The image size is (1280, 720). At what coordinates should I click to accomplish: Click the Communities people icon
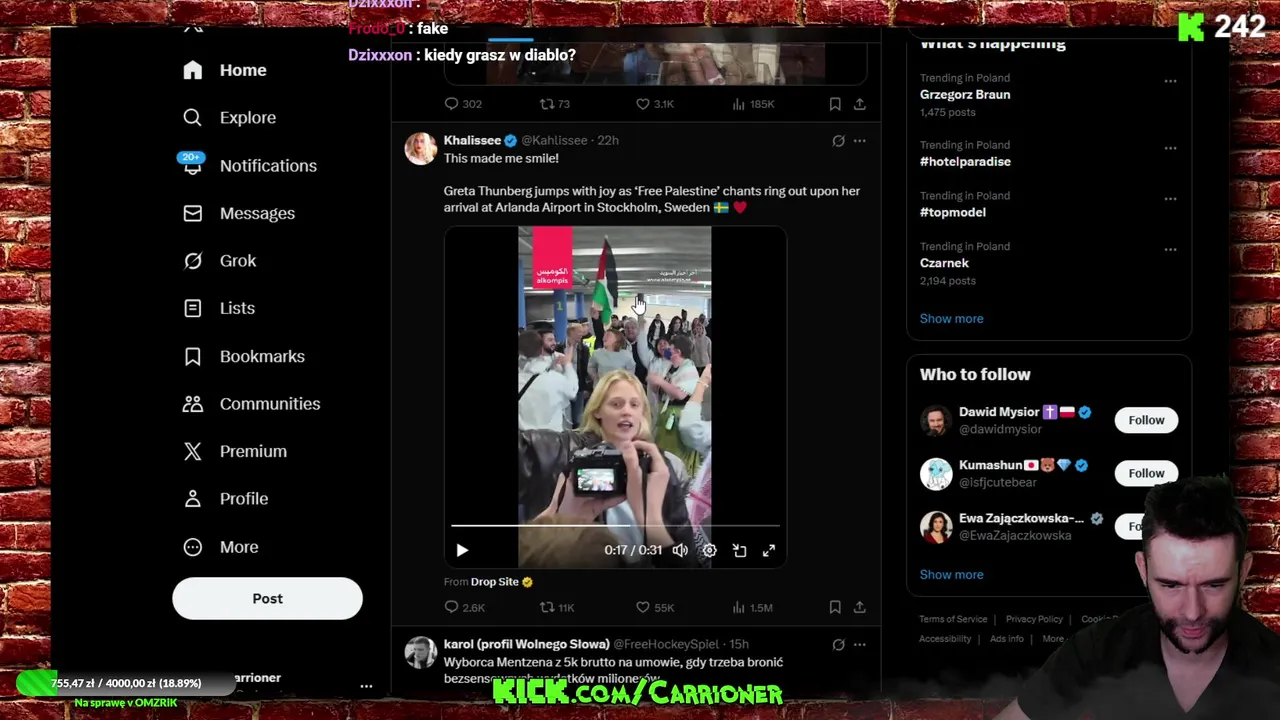click(193, 403)
